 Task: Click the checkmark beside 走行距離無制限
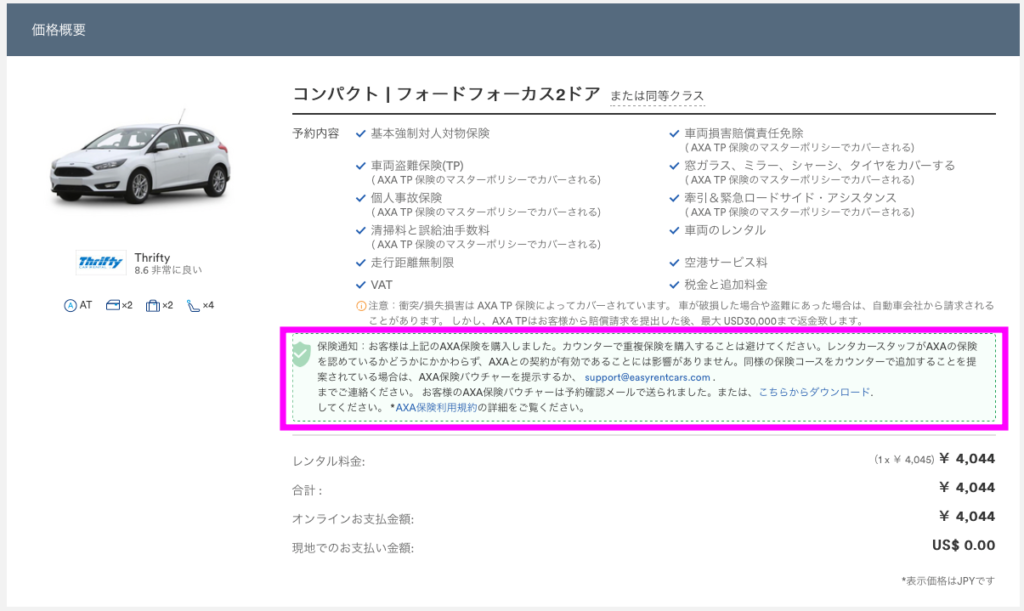pyautogui.click(x=361, y=263)
